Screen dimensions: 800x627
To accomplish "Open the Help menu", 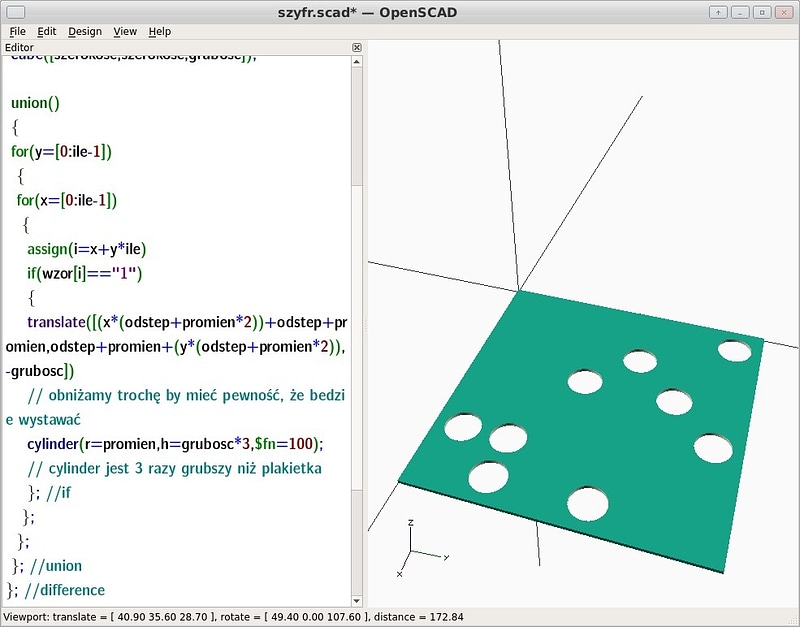I will pos(160,32).
